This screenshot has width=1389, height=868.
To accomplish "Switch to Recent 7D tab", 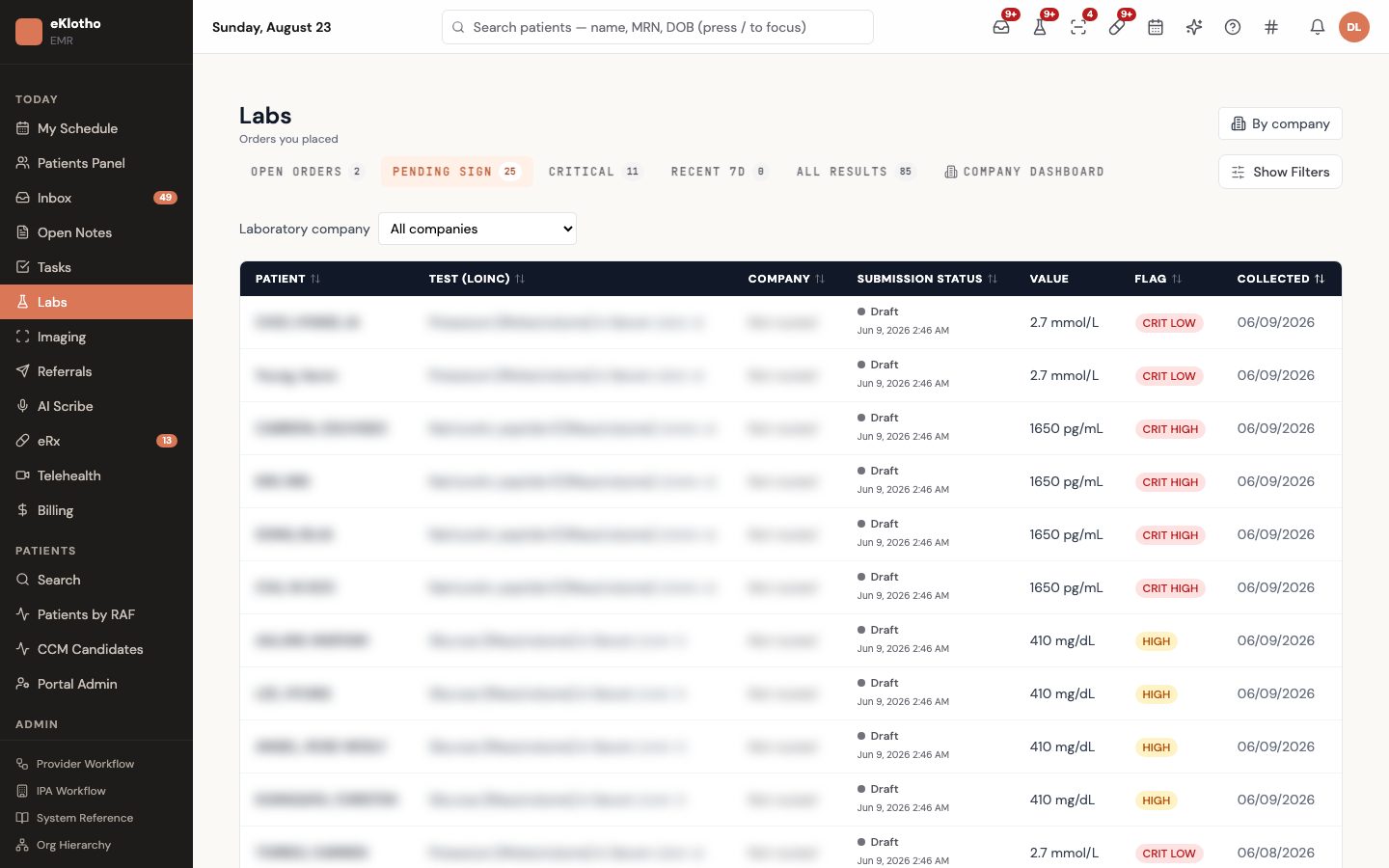I will pos(720,172).
